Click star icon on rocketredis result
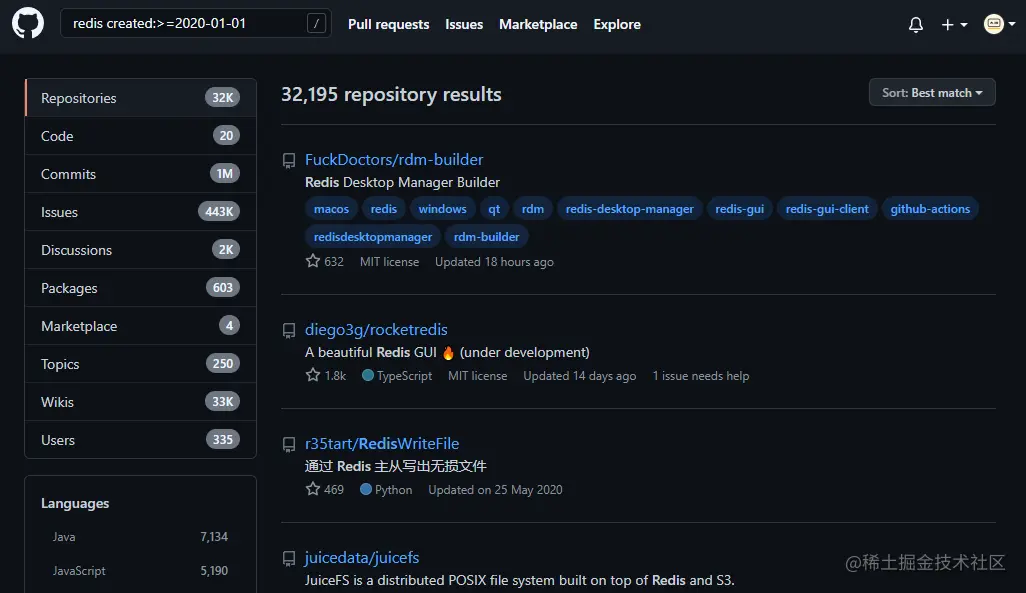The image size is (1026, 593). tap(313, 375)
